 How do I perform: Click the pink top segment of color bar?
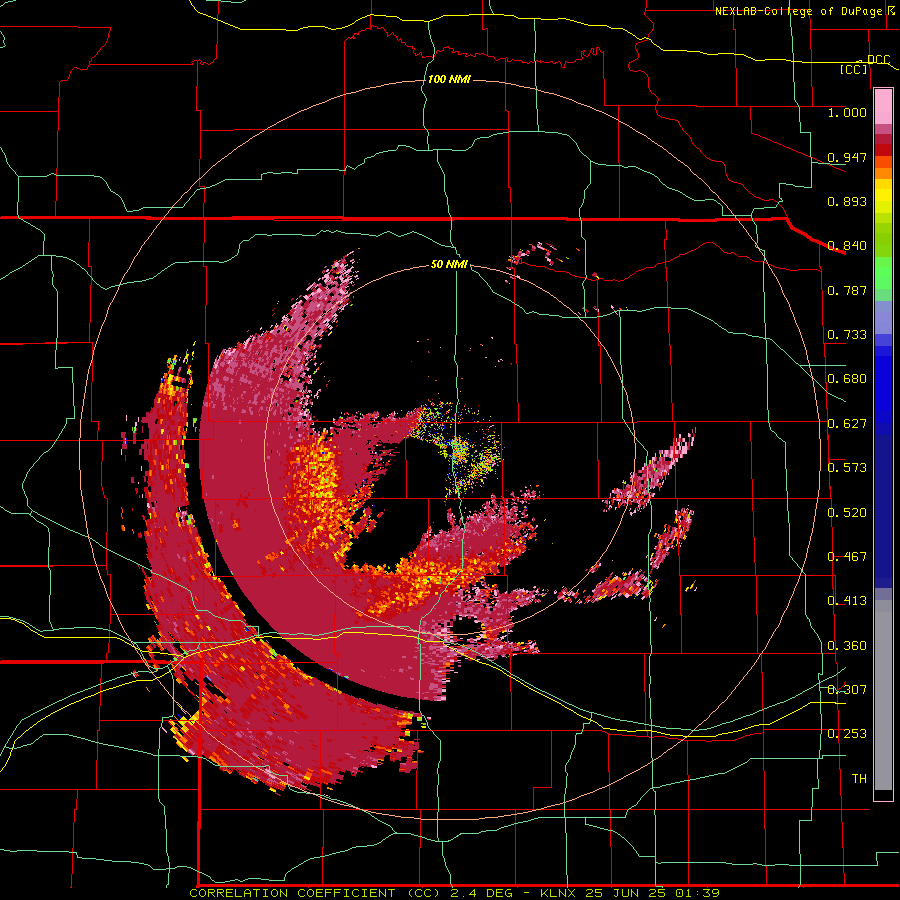pyautogui.click(x=883, y=107)
